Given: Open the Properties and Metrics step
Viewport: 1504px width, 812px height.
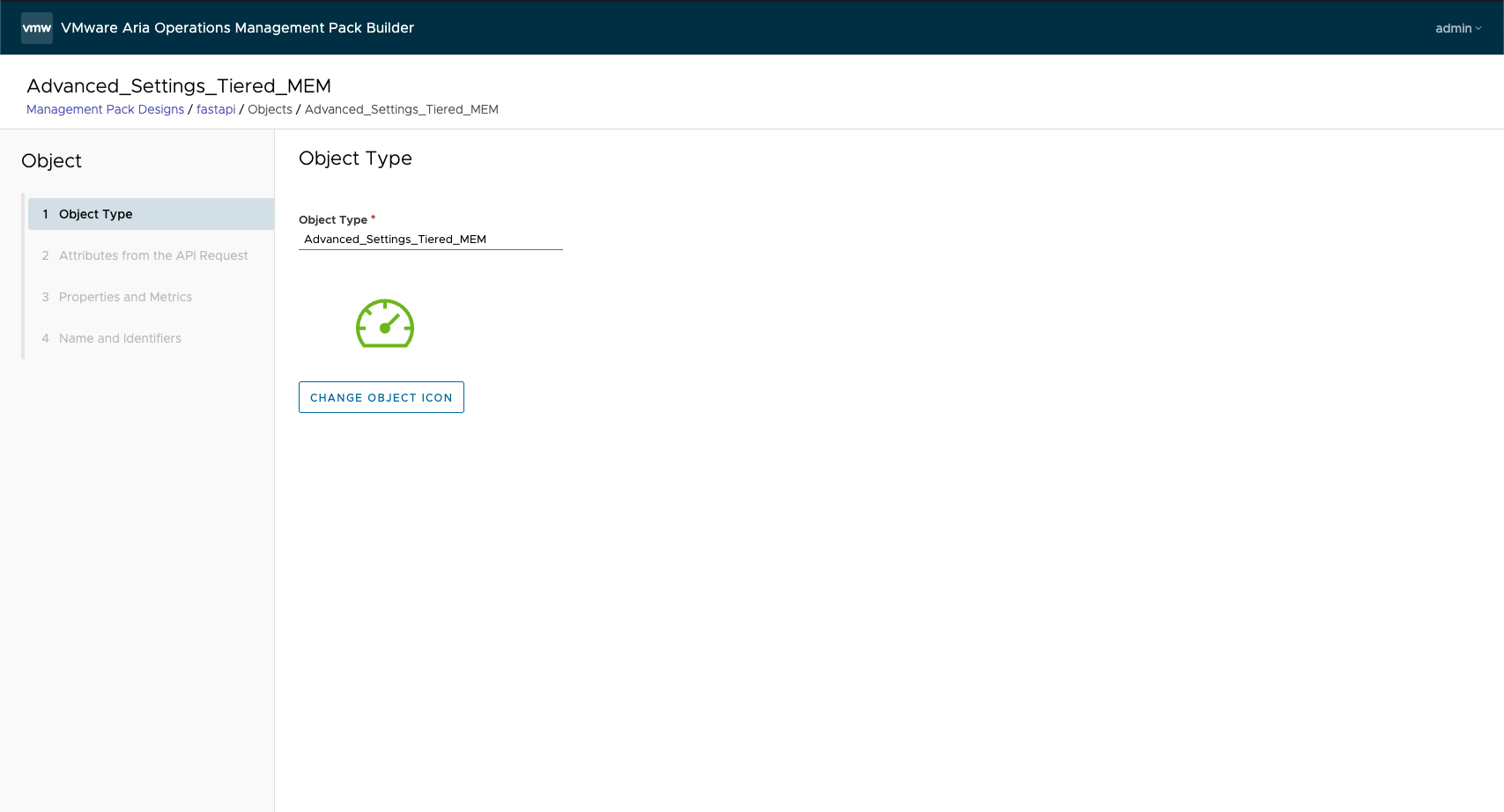Looking at the screenshot, I should coord(125,297).
